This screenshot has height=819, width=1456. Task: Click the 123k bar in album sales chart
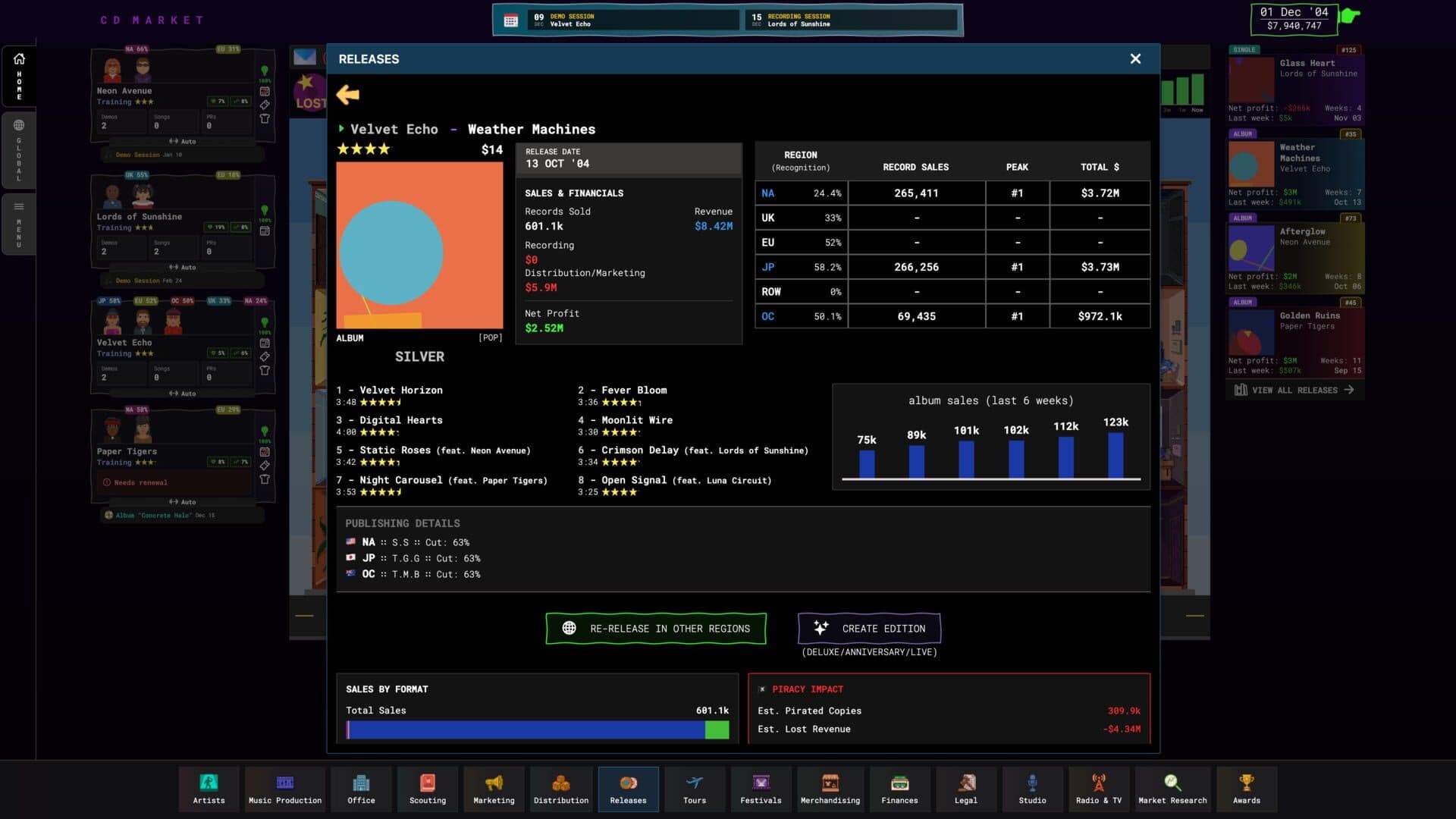point(1116,455)
